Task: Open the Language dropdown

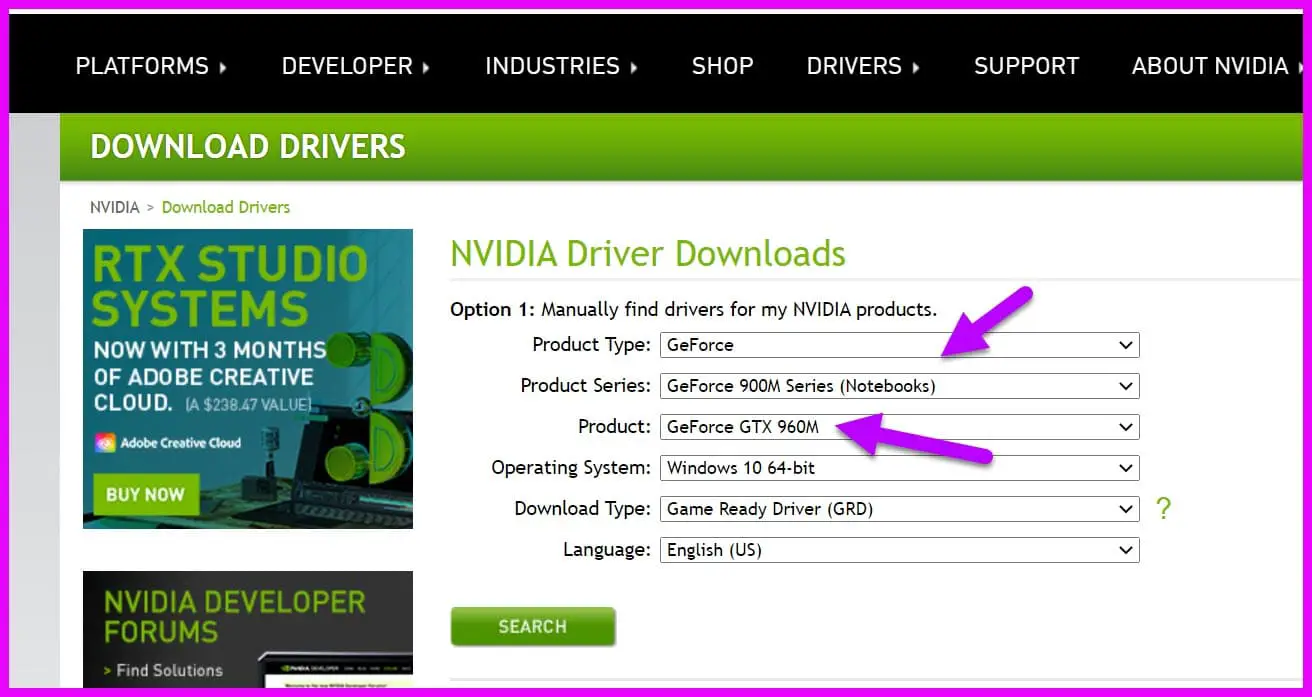Action: click(899, 550)
